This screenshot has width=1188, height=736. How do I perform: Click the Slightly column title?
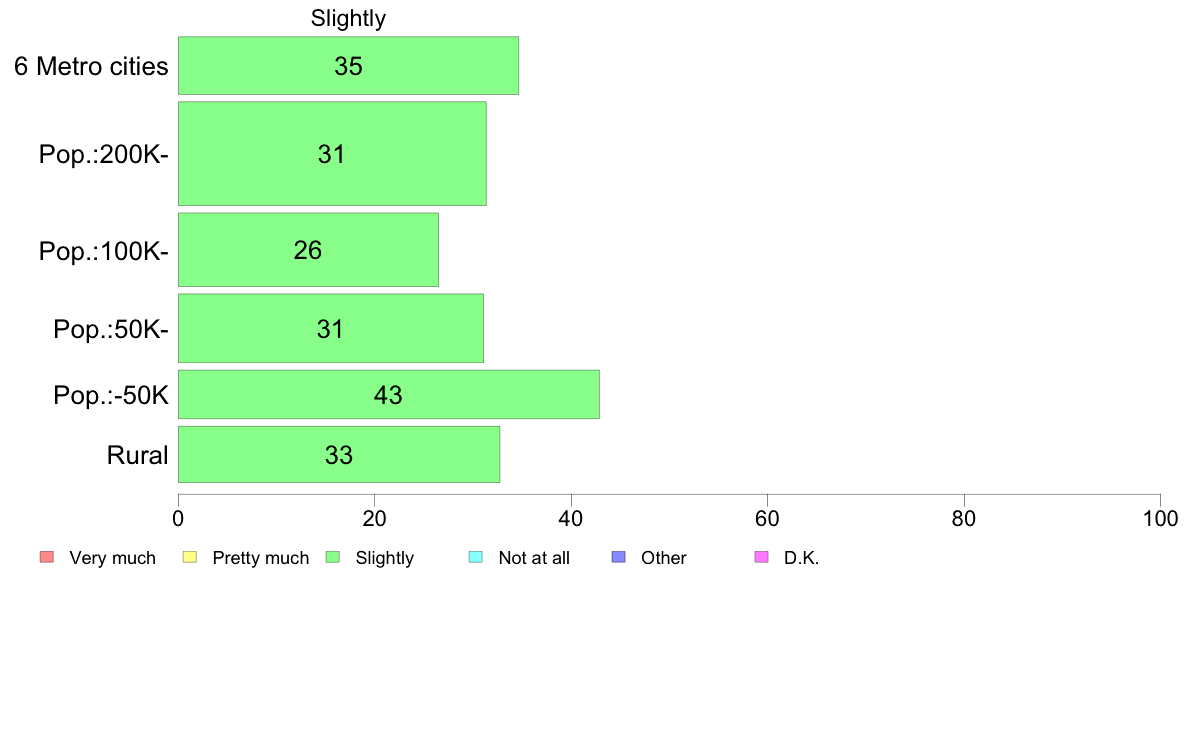pyautogui.click(x=349, y=18)
